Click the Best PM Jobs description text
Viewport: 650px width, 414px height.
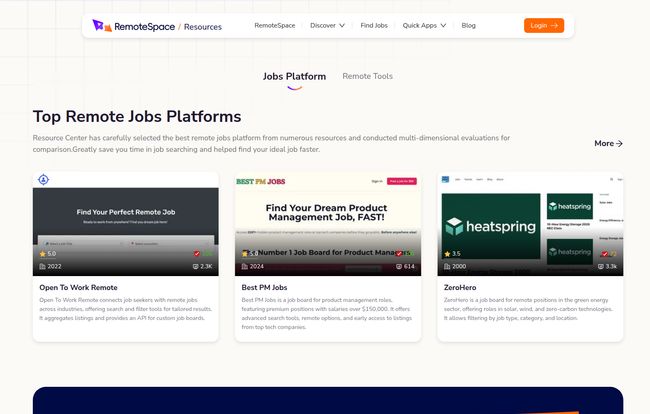click(327, 313)
